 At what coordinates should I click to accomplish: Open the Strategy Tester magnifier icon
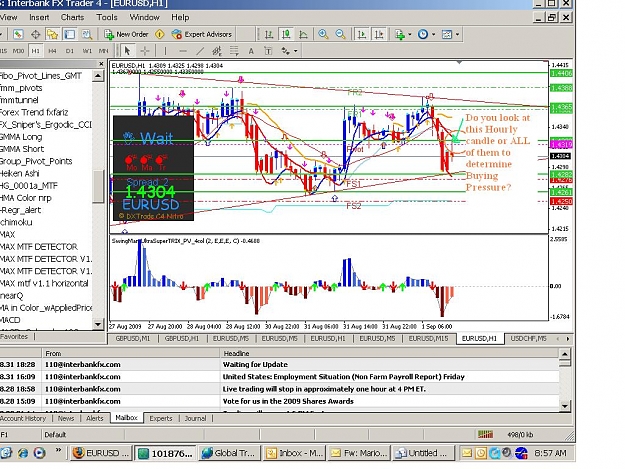87,35
